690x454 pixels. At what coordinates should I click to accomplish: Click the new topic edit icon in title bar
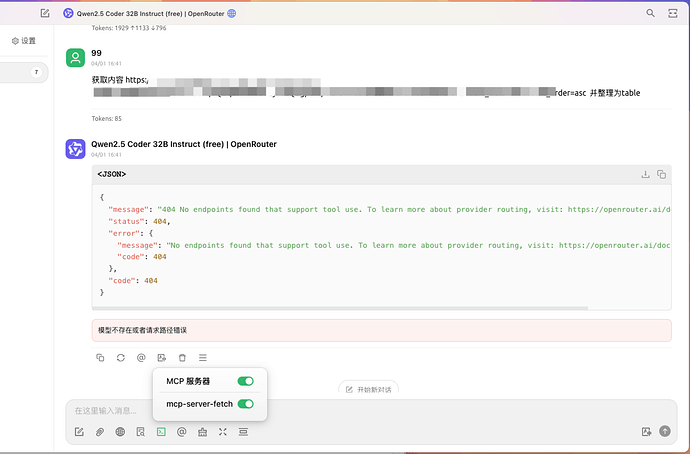point(45,13)
